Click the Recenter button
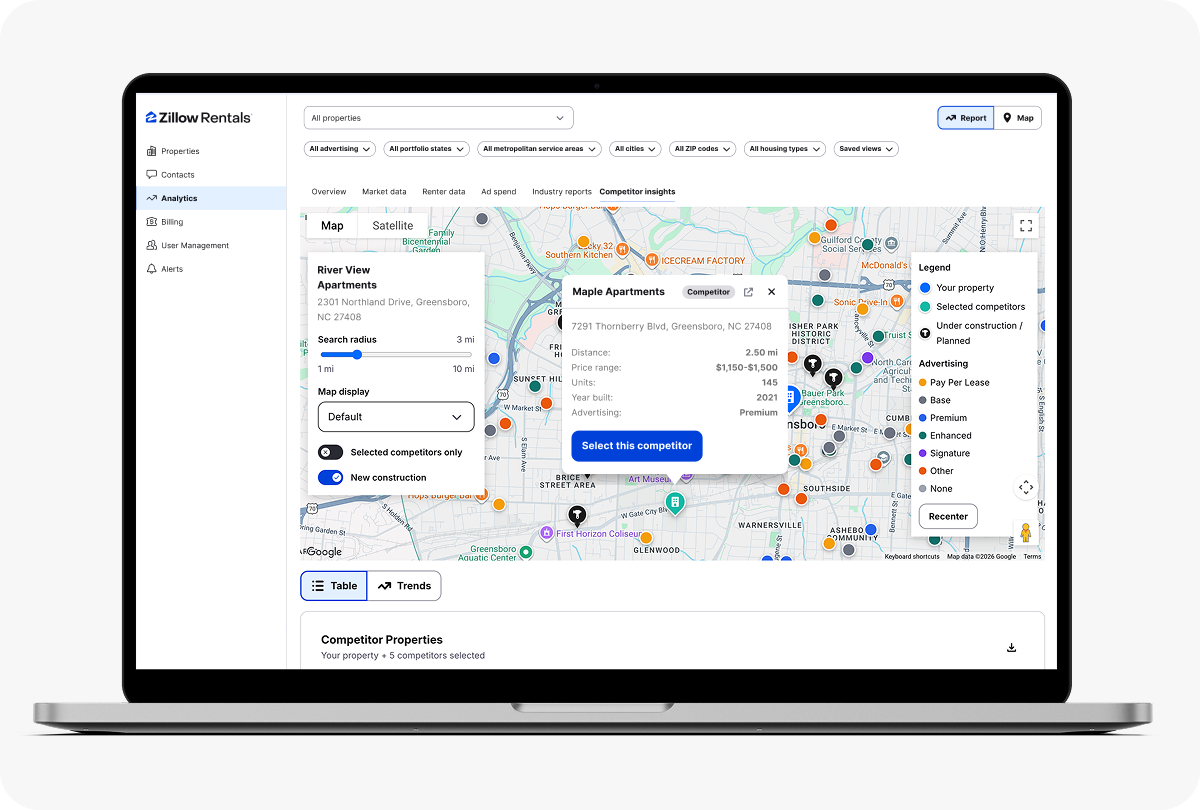 [x=948, y=517]
